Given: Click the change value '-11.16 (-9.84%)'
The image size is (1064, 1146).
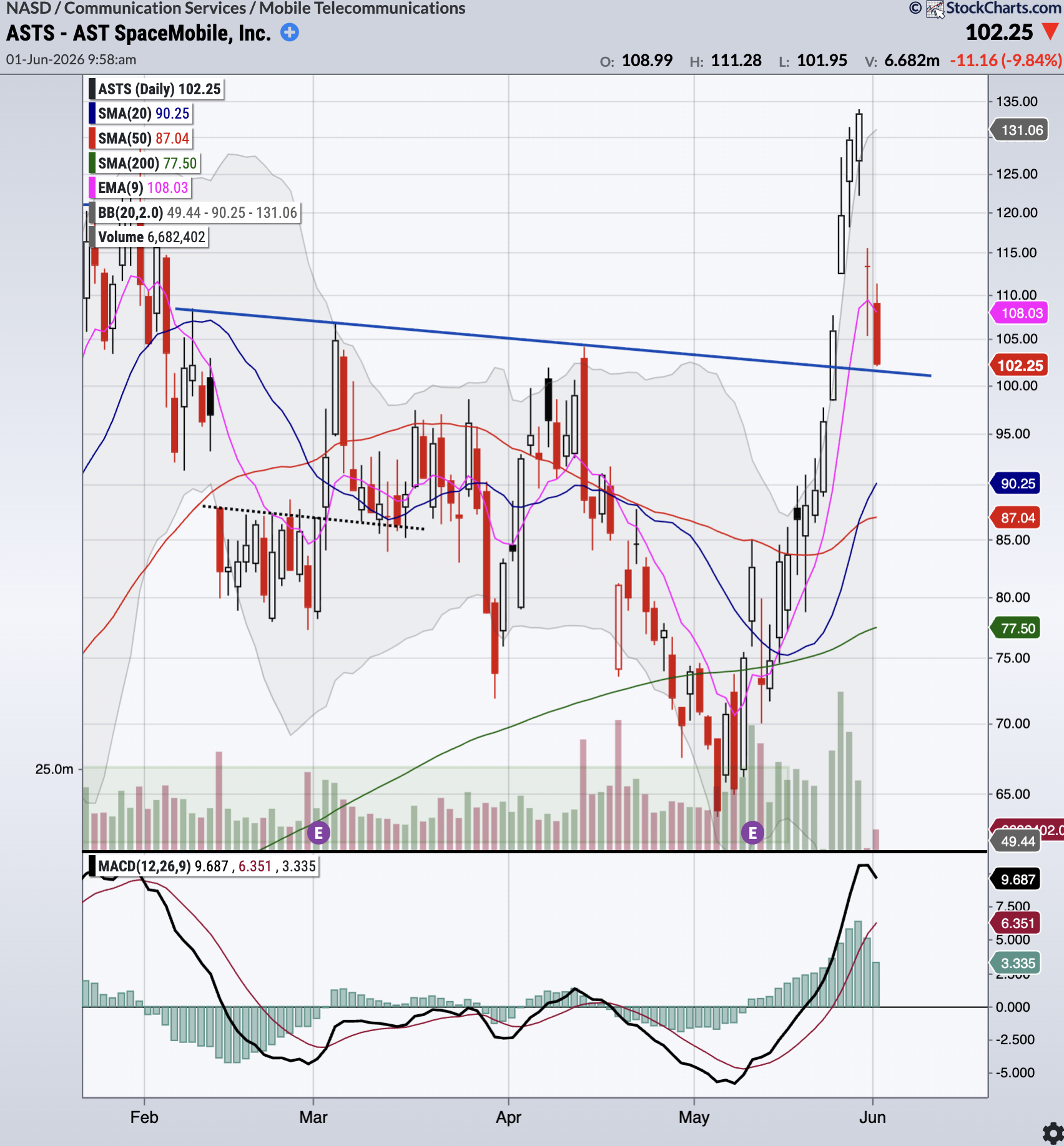Looking at the screenshot, I should coord(1005,61).
